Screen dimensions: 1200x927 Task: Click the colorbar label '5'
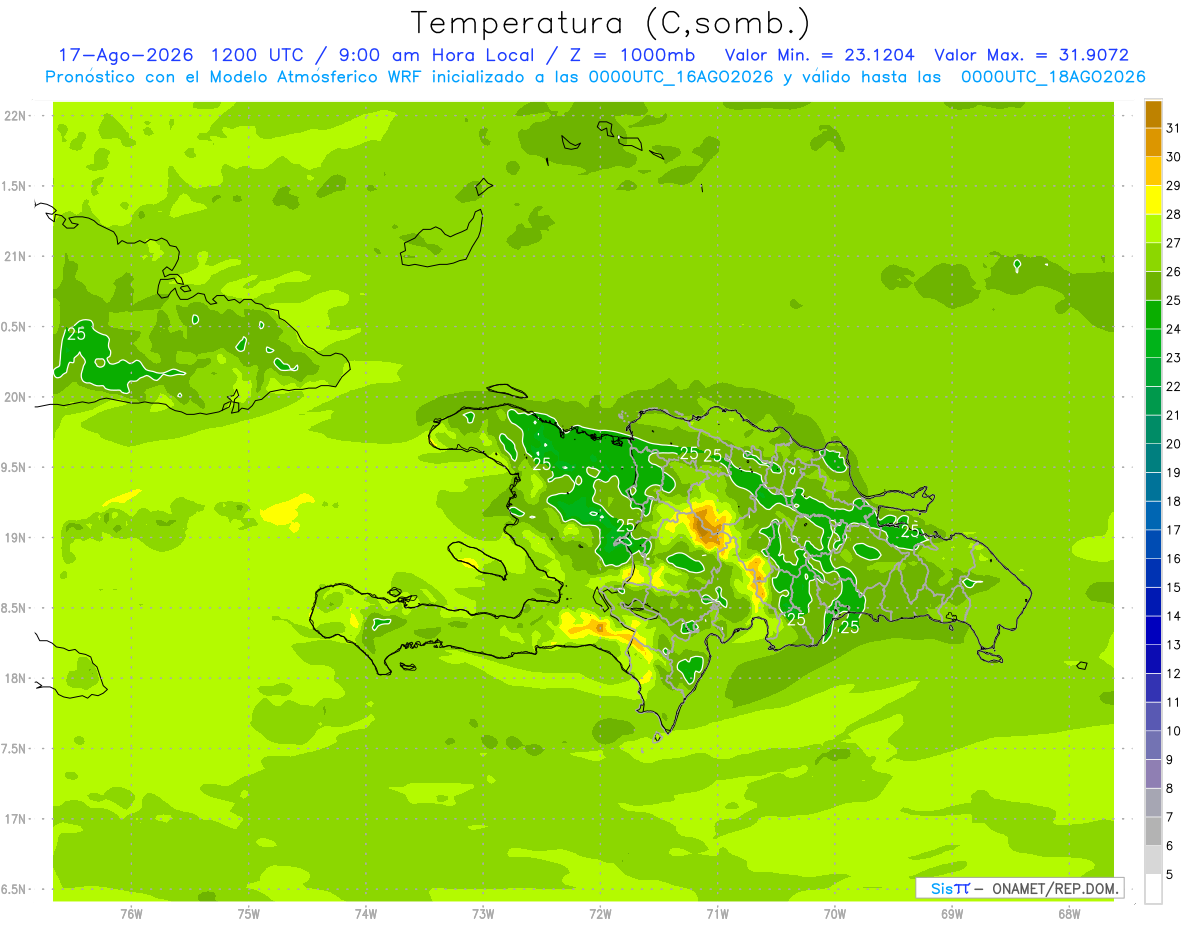(x=1170, y=875)
